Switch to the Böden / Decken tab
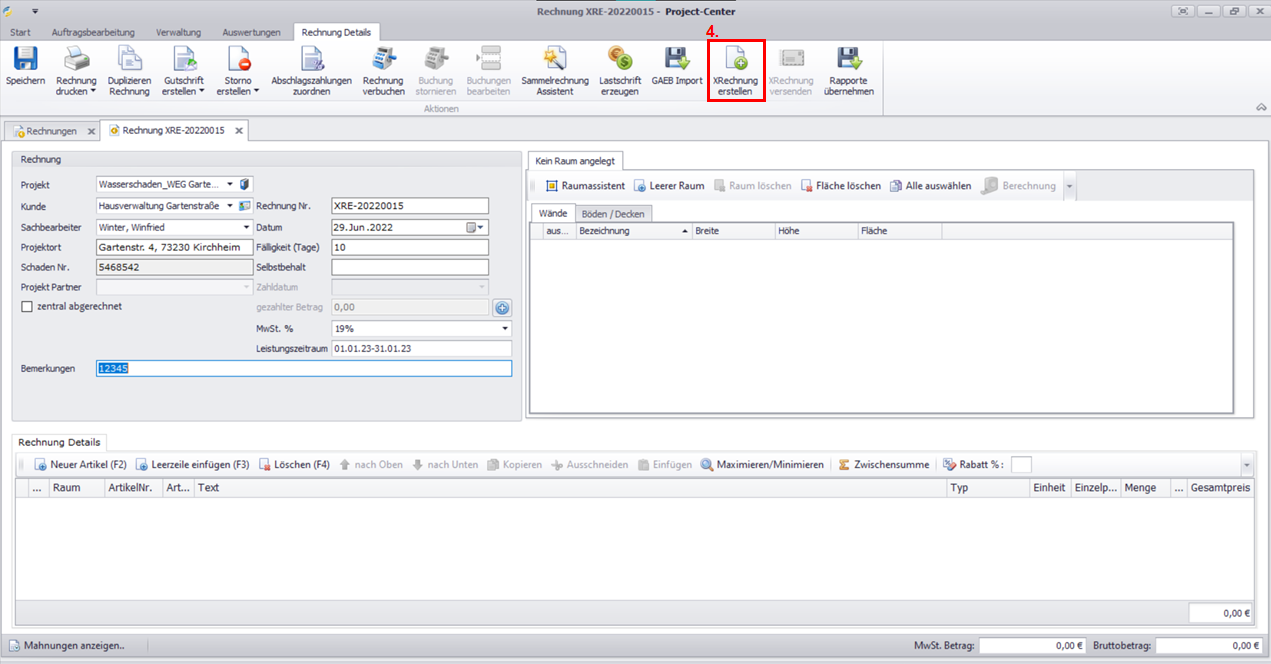 614,213
